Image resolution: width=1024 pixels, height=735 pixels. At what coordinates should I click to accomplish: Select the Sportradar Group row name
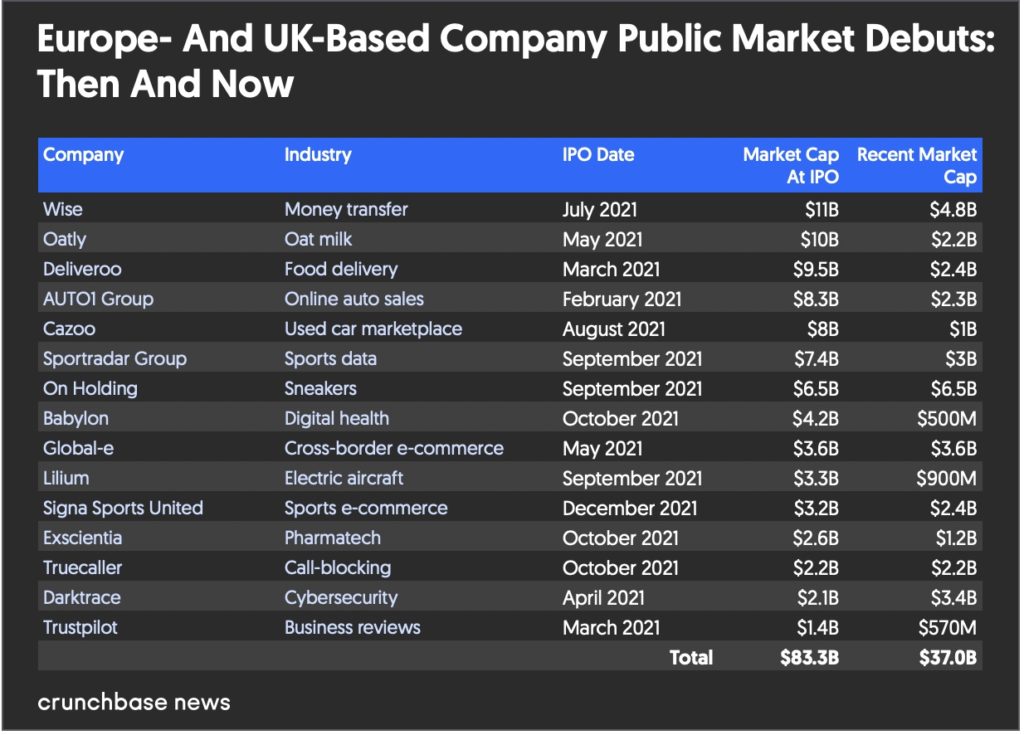(115, 359)
